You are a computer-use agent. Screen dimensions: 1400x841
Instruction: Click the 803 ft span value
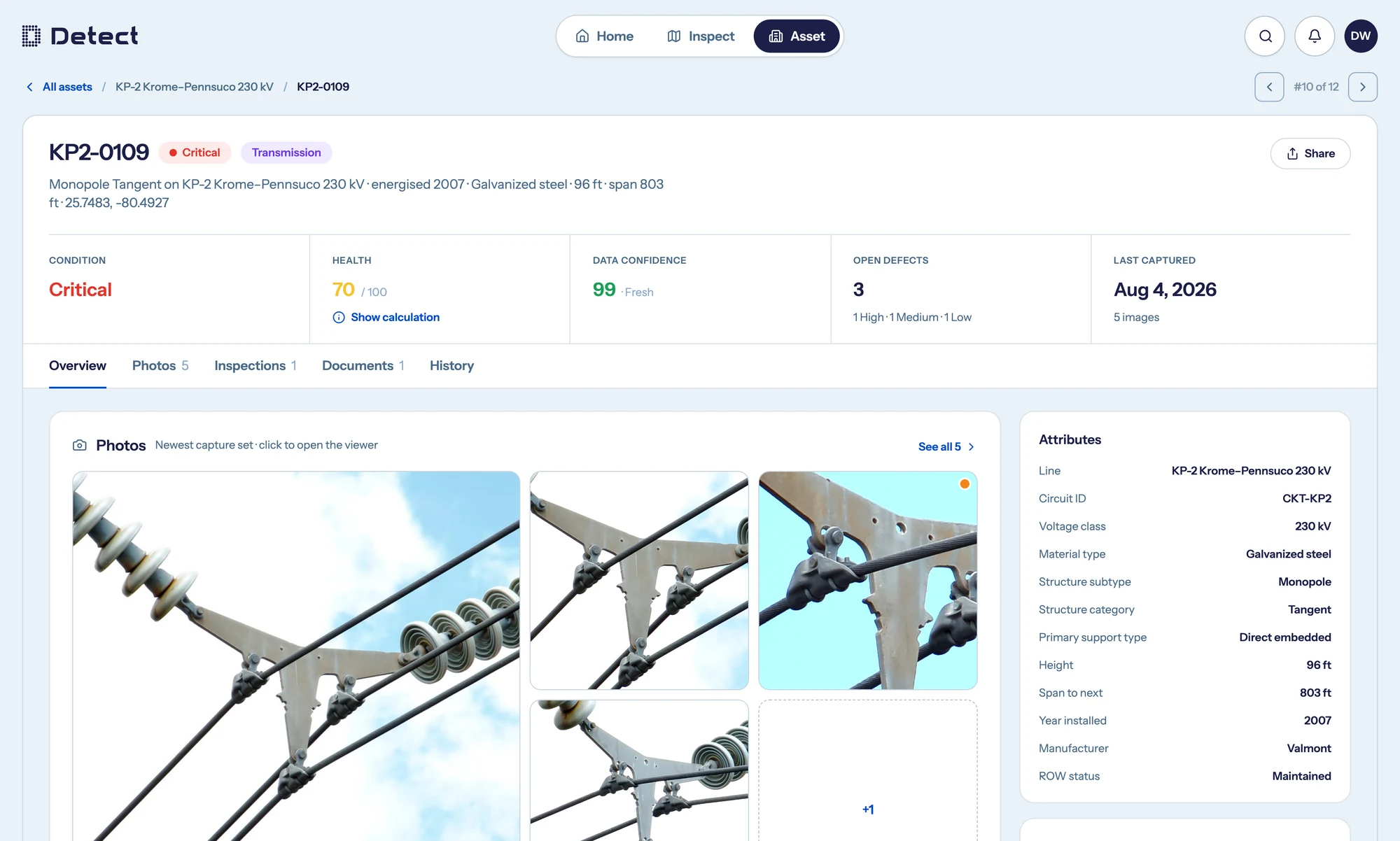click(x=1315, y=693)
